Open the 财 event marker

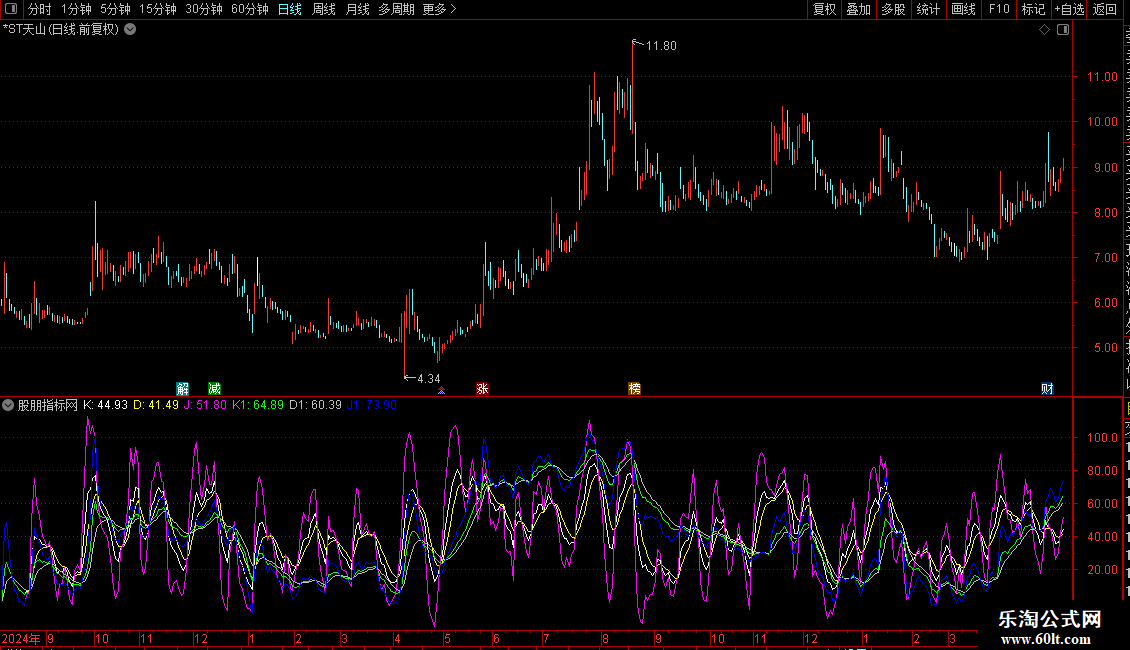tap(1047, 388)
